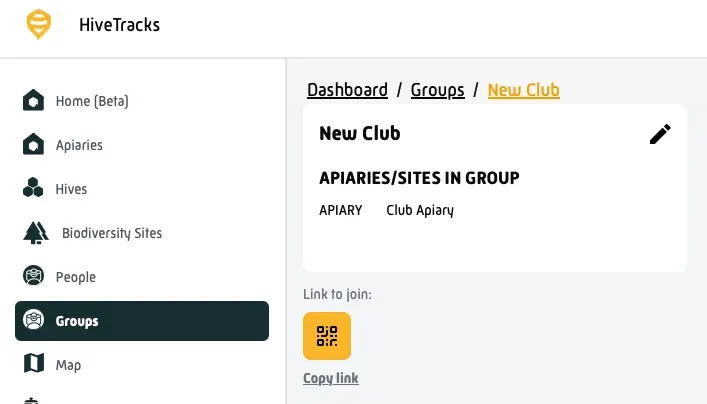Navigate to Groups breadcrumb link

pyautogui.click(x=437, y=90)
